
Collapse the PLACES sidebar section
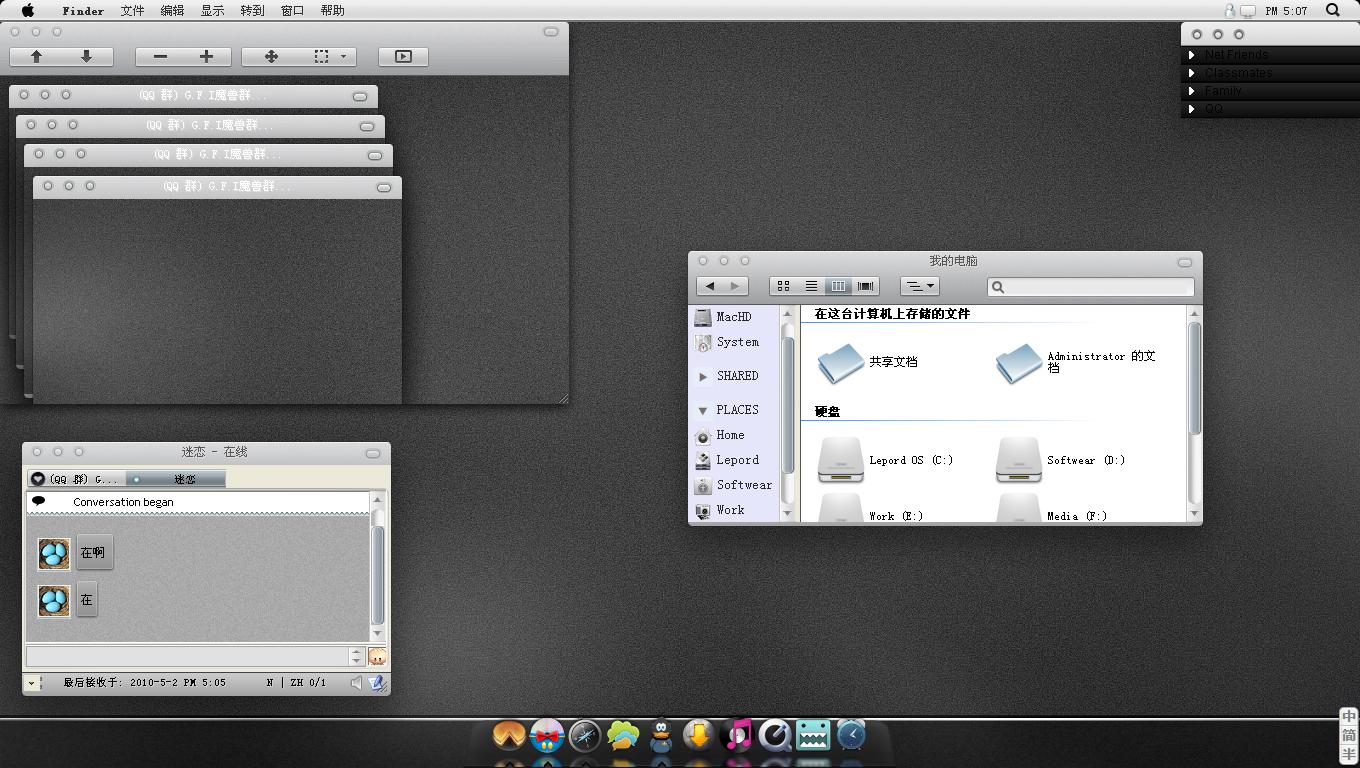[703, 410]
